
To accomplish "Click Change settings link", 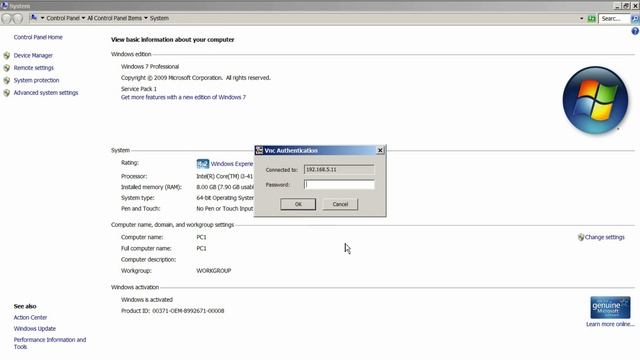I will click(604, 237).
